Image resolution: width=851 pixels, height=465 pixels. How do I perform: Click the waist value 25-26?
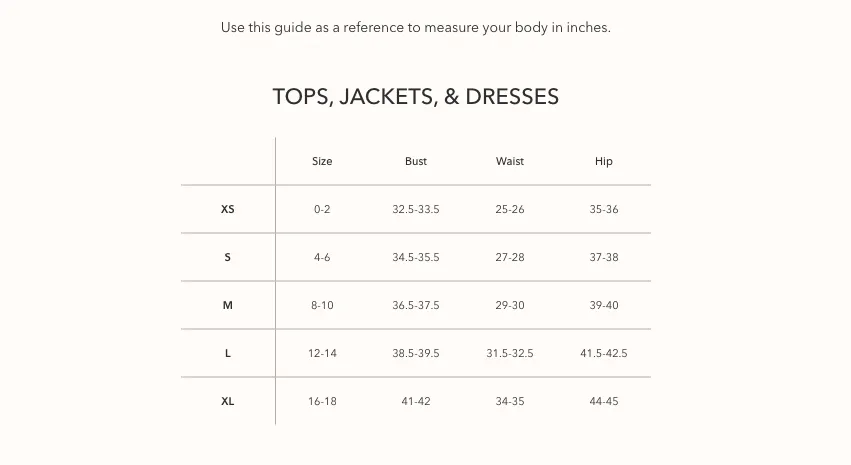coord(510,209)
